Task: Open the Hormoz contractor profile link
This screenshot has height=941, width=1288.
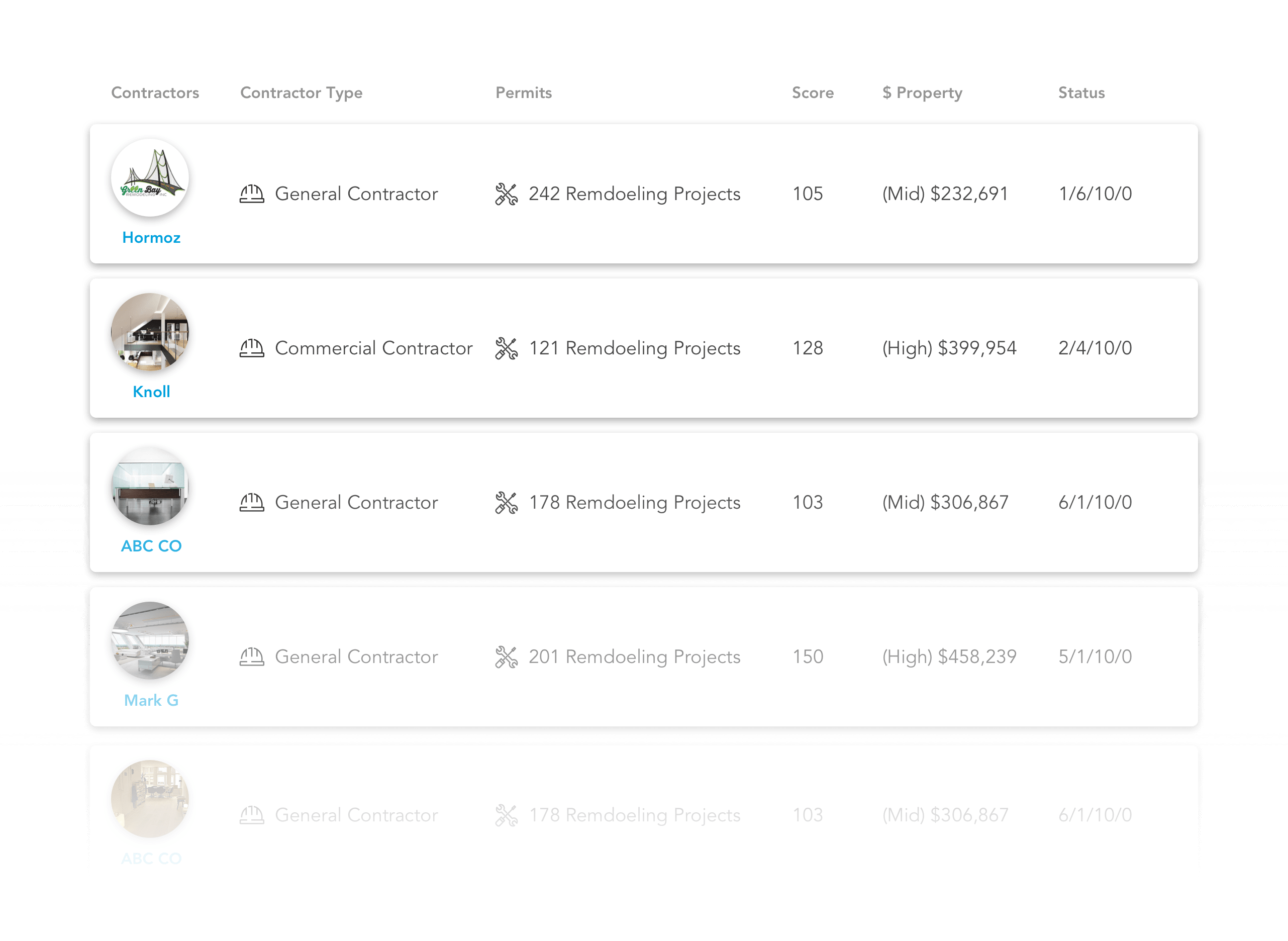Action: click(x=151, y=238)
